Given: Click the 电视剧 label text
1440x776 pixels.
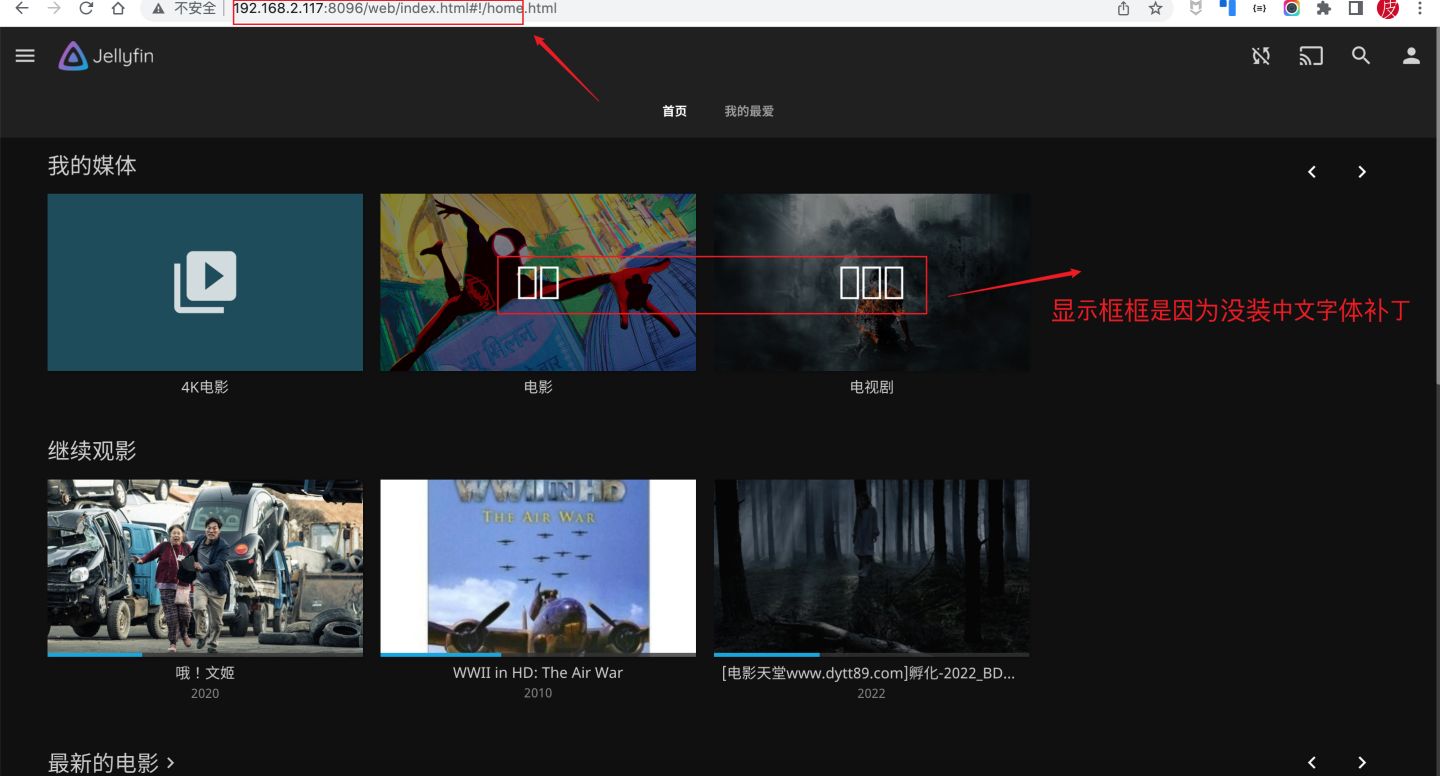Looking at the screenshot, I should 871,387.
